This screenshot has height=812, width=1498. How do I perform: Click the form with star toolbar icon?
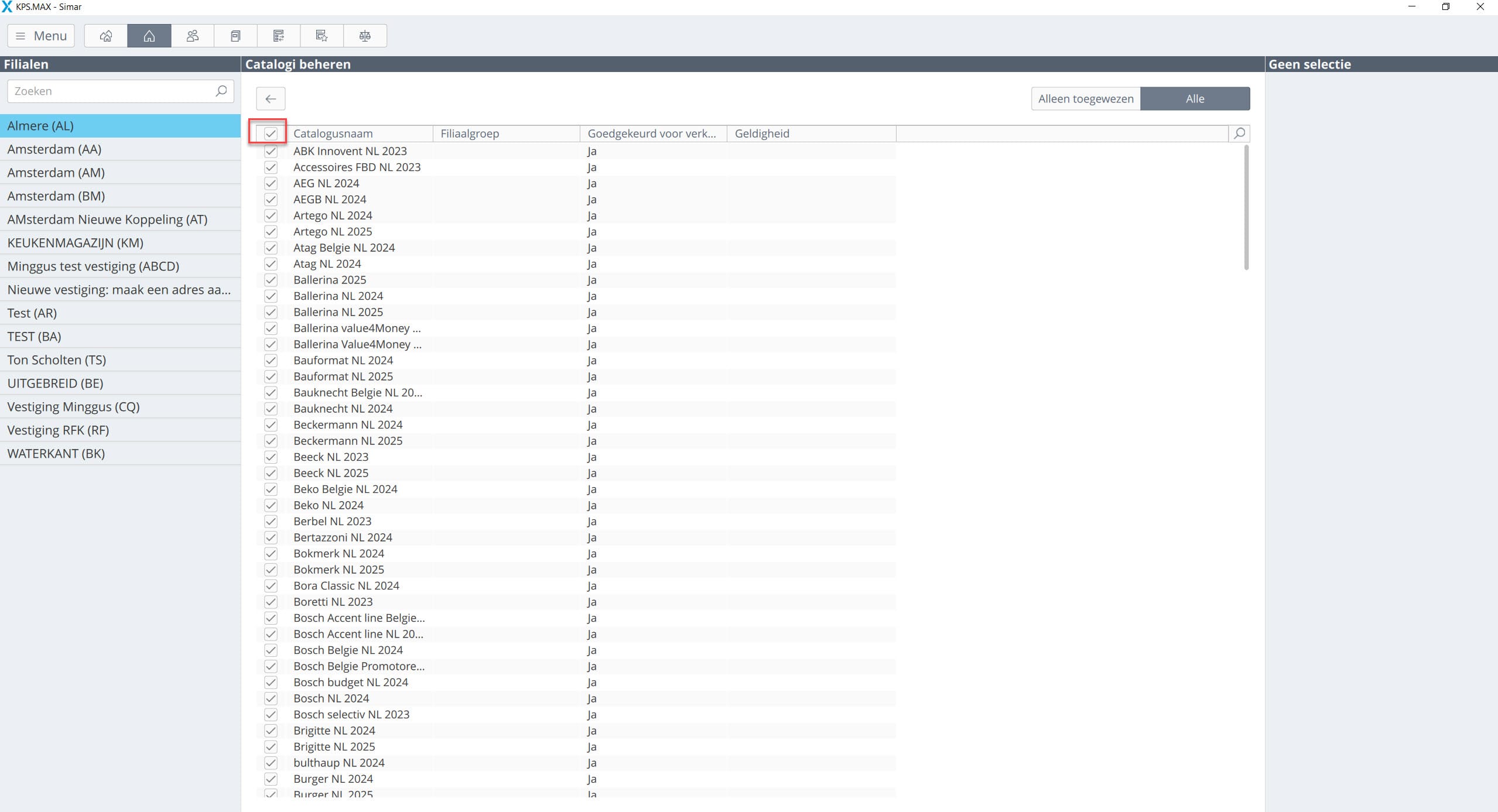point(322,36)
